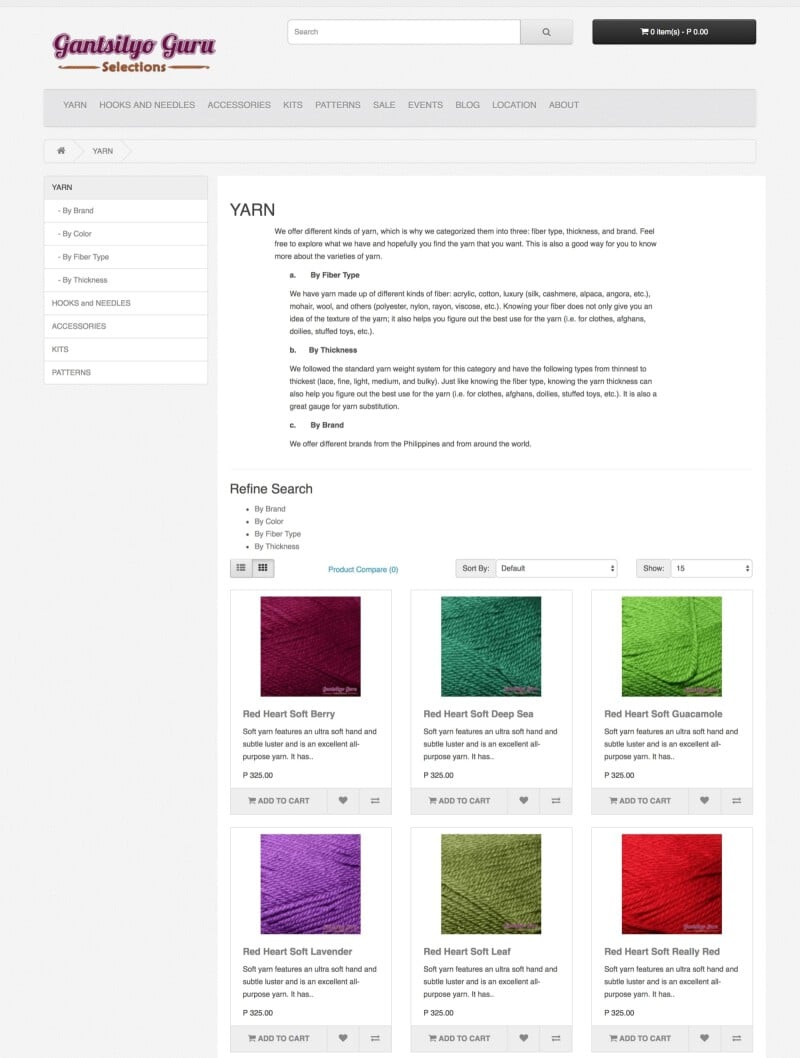Open HOOKS AND NEEDLES in top navigation

click(x=147, y=105)
